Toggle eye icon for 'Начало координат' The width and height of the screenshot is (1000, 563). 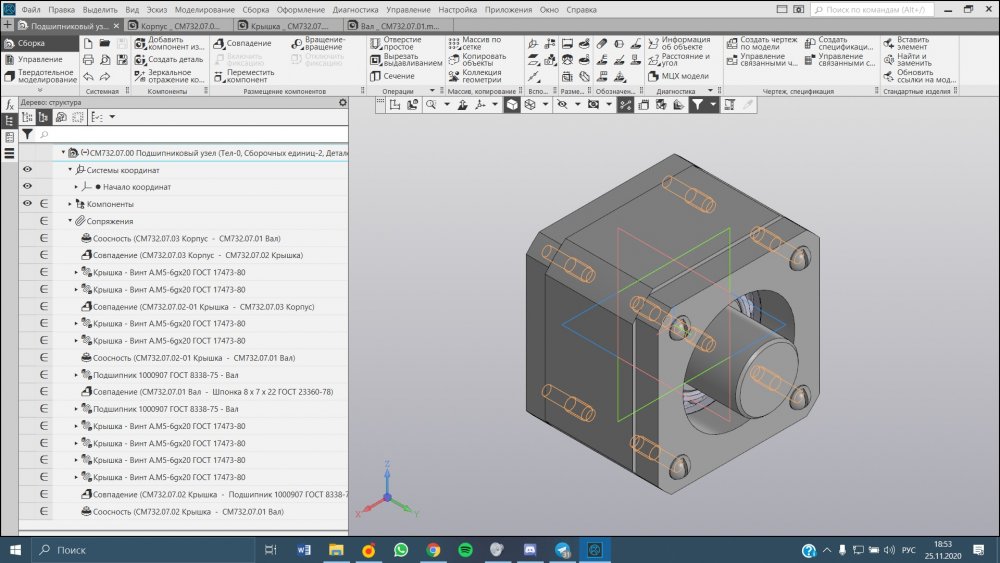click(x=27, y=187)
